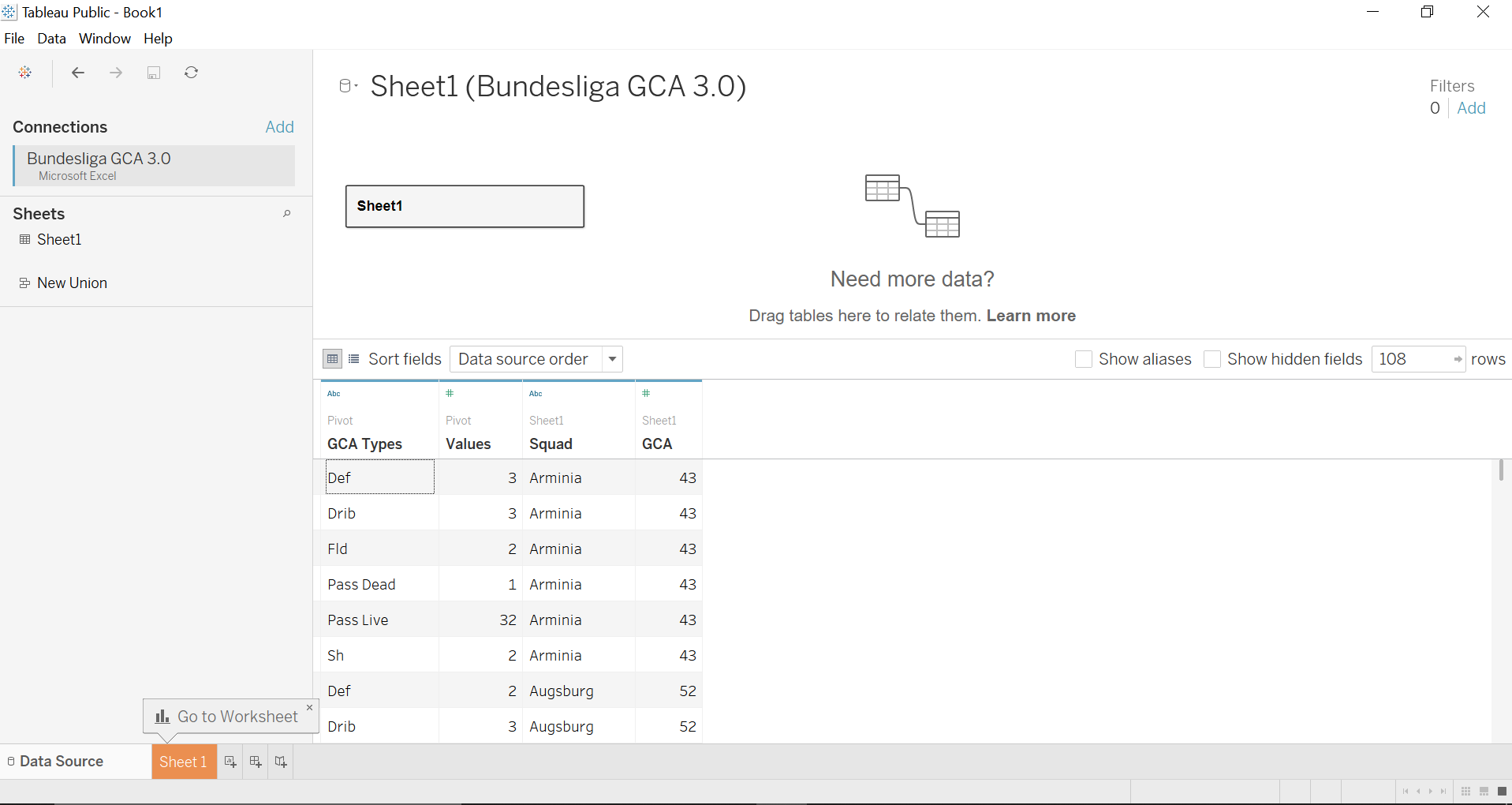This screenshot has width=1512, height=805.
Task: Click the Fld cell in Arminia row
Action: [x=379, y=549]
